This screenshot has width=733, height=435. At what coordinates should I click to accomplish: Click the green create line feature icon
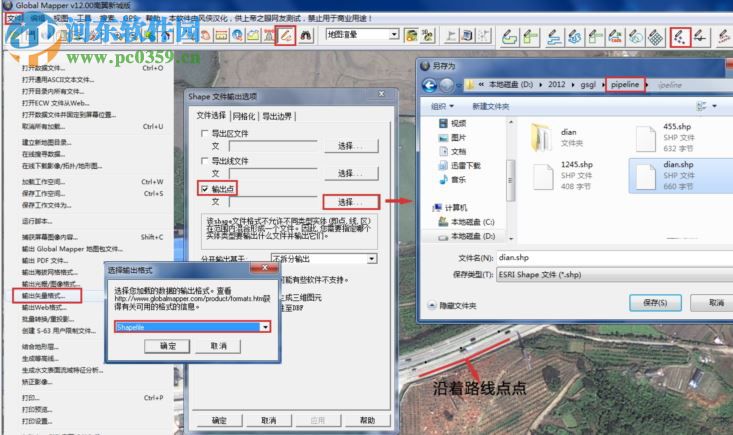(530, 37)
